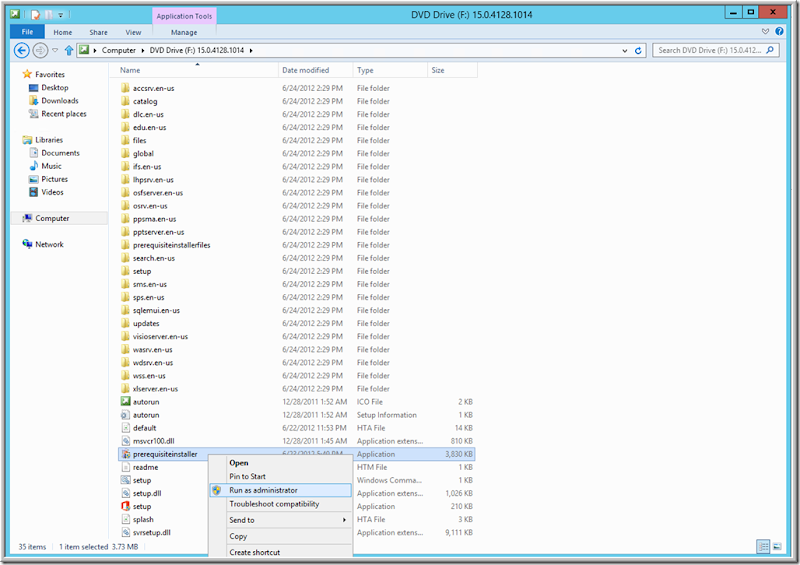Open the Music library
This screenshot has height=565, width=800.
[x=51, y=166]
